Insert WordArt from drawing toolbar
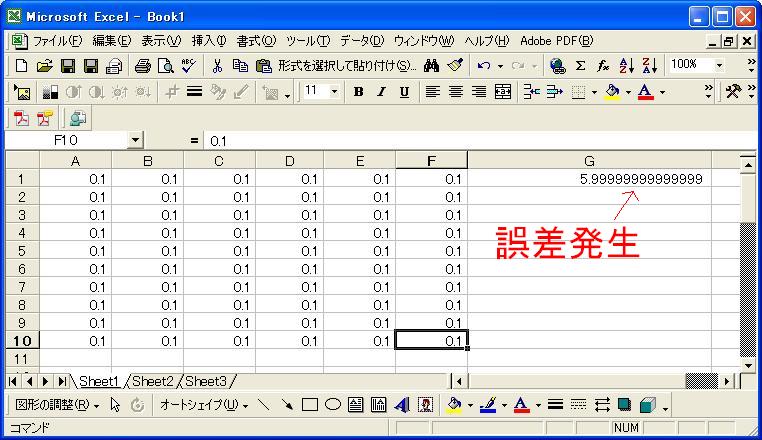Viewport: 762px width, 440px height. pos(402,405)
